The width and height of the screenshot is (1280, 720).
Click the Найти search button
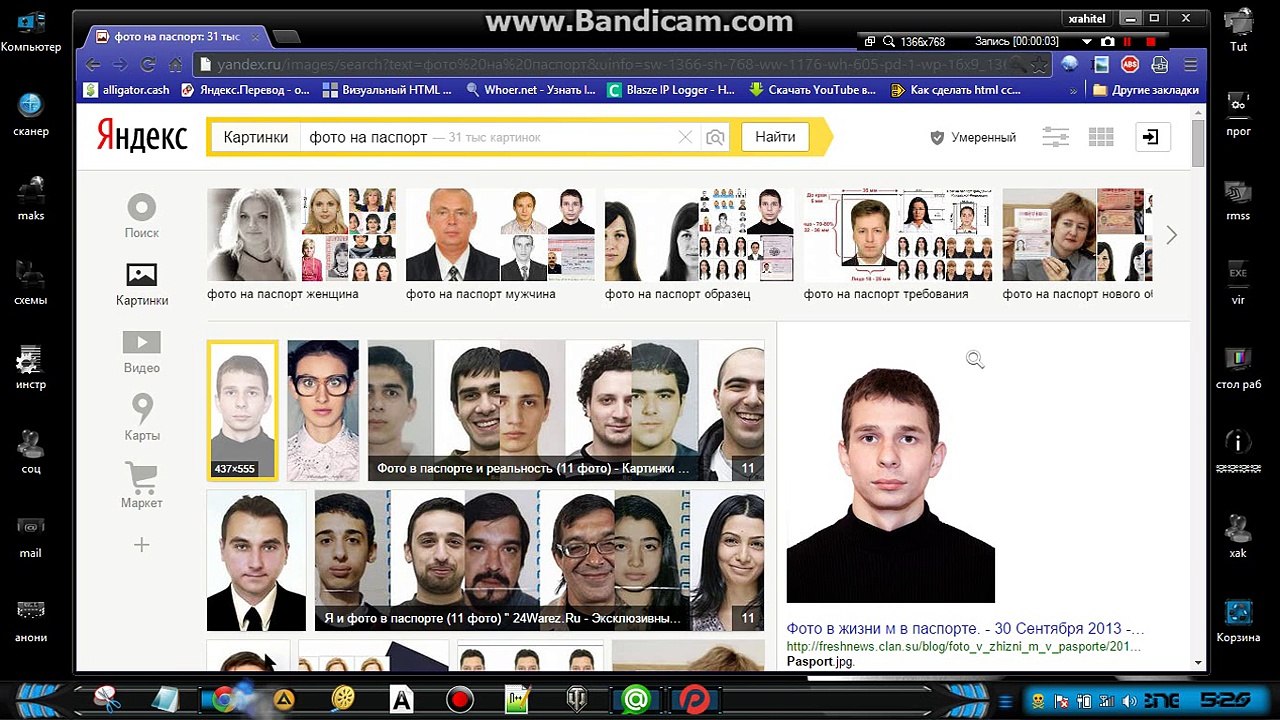(775, 137)
